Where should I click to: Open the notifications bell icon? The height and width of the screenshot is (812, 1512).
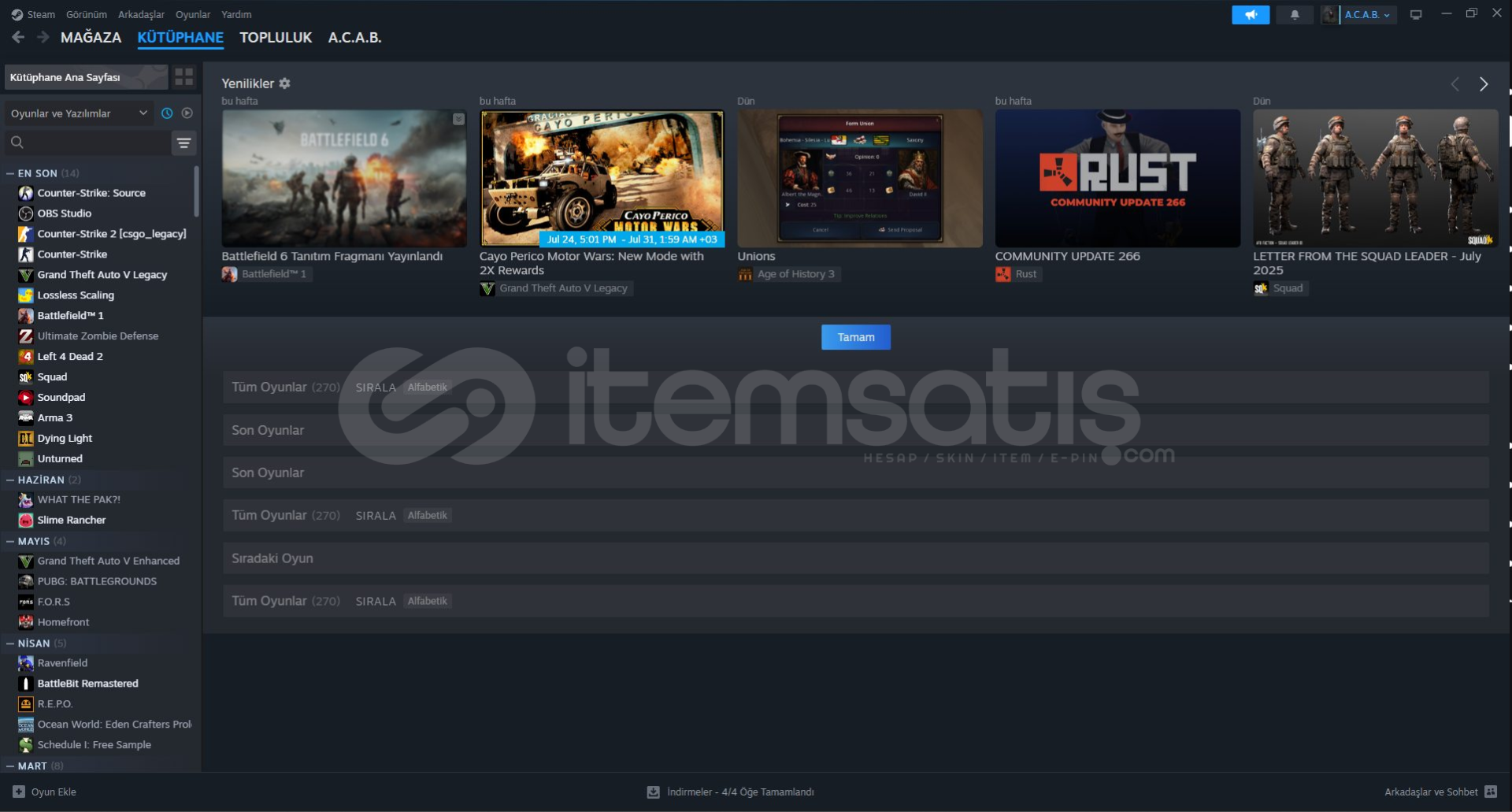click(1295, 14)
